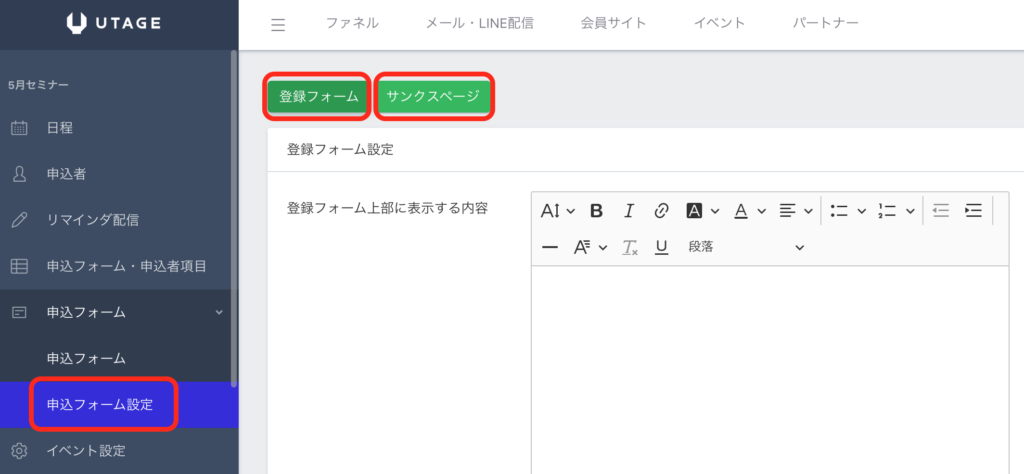The image size is (1024, 474).
Task: Go to the 会員サイト menu
Action: (613, 23)
